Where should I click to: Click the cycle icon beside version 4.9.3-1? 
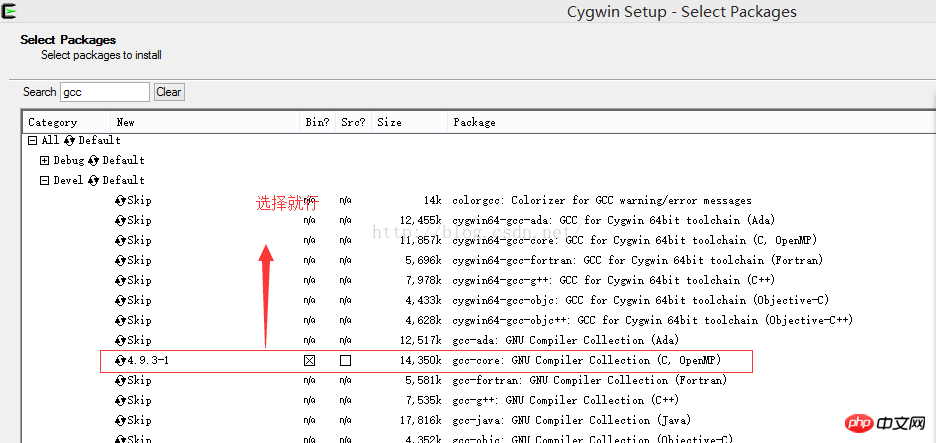click(121, 360)
